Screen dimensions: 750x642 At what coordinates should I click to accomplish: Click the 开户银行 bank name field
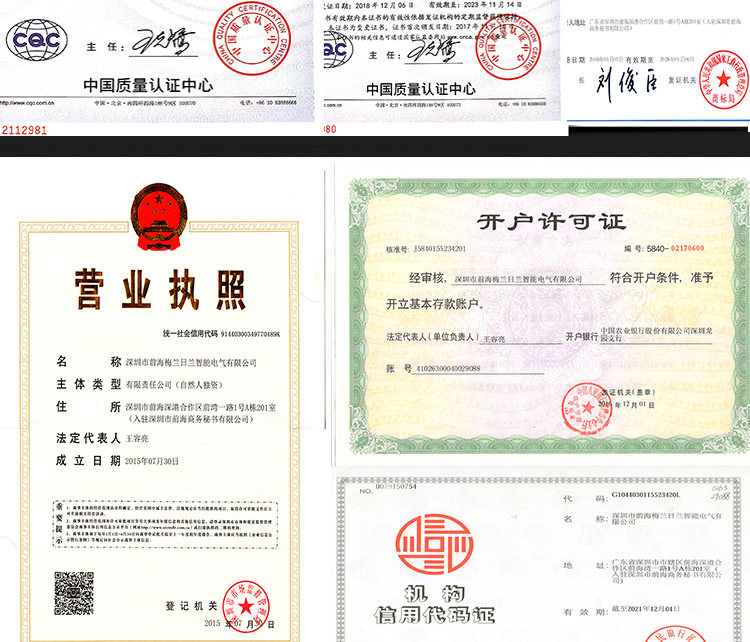click(x=656, y=334)
